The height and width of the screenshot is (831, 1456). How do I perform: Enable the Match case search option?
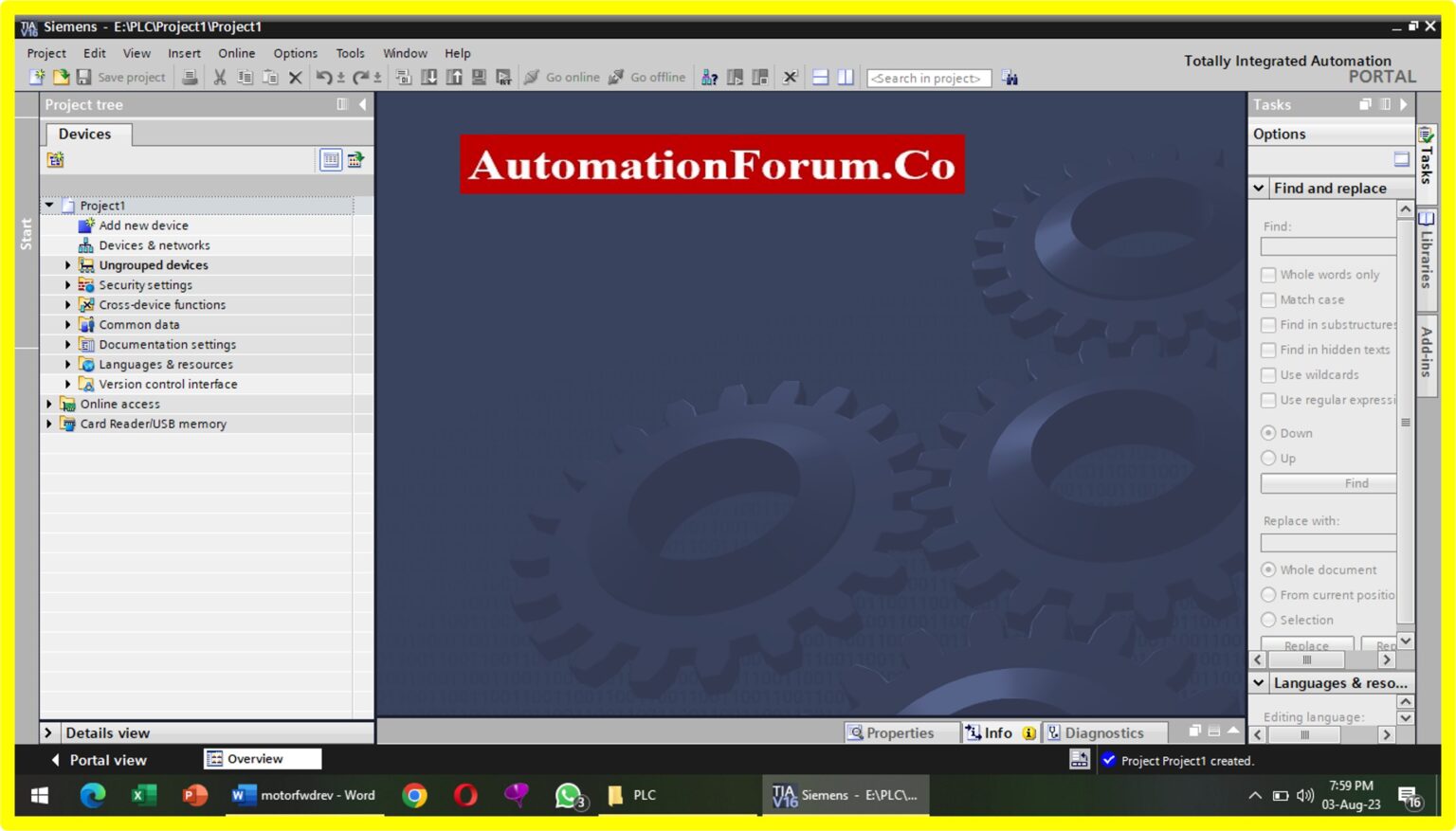click(x=1269, y=299)
